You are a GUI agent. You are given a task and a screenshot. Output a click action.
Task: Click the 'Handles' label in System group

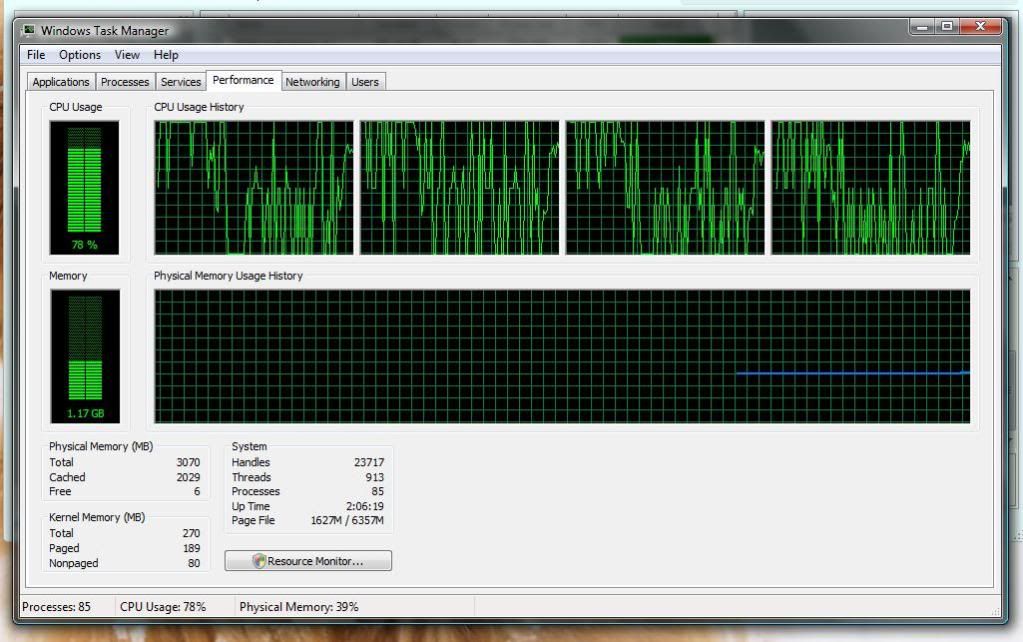pyautogui.click(x=251, y=463)
